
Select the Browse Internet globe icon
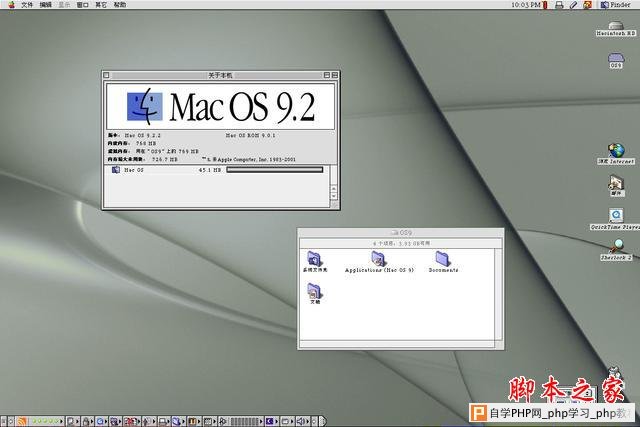pyautogui.click(x=616, y=154)
